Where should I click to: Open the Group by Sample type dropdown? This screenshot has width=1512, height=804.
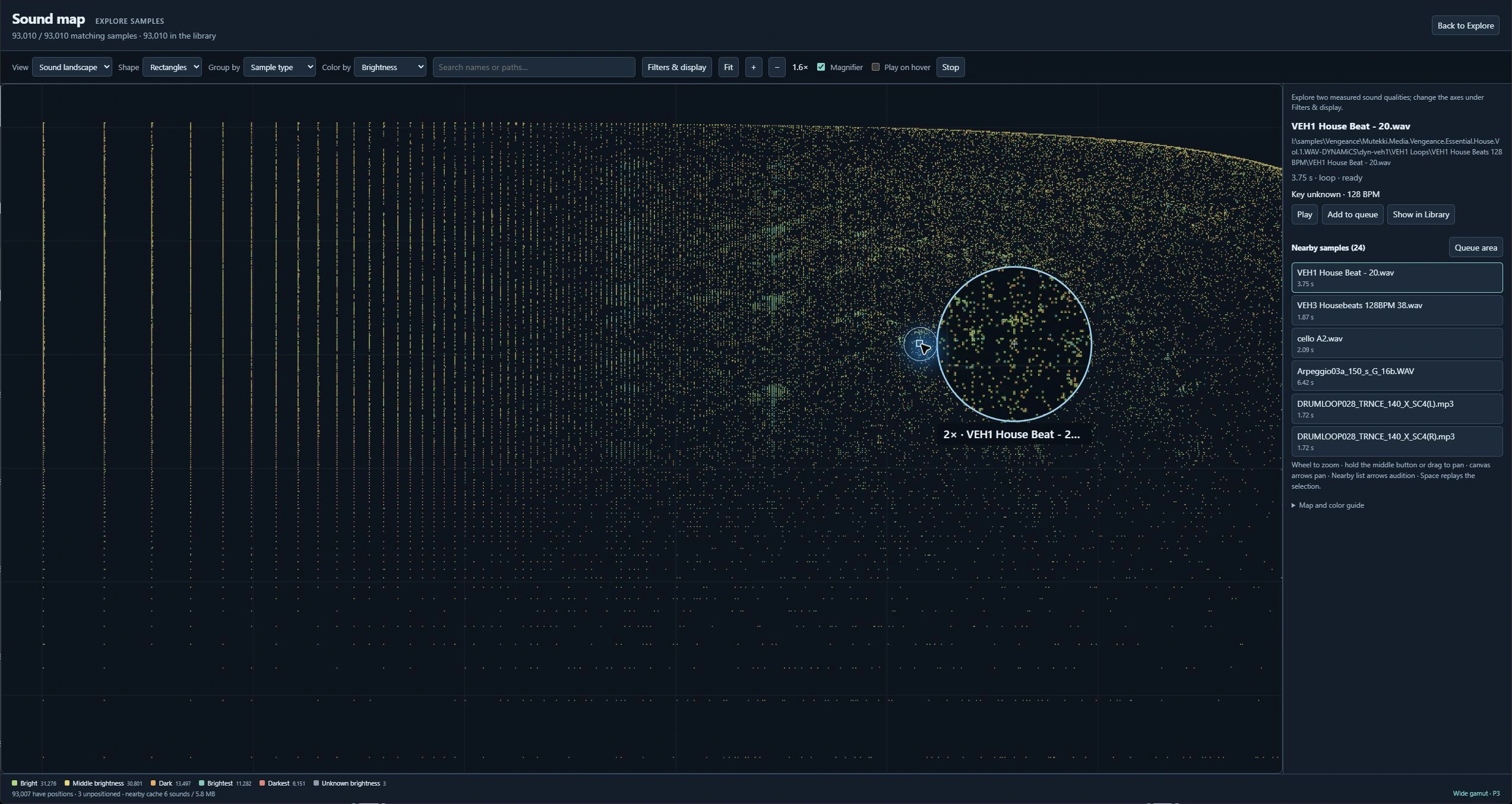coord(280,67)
